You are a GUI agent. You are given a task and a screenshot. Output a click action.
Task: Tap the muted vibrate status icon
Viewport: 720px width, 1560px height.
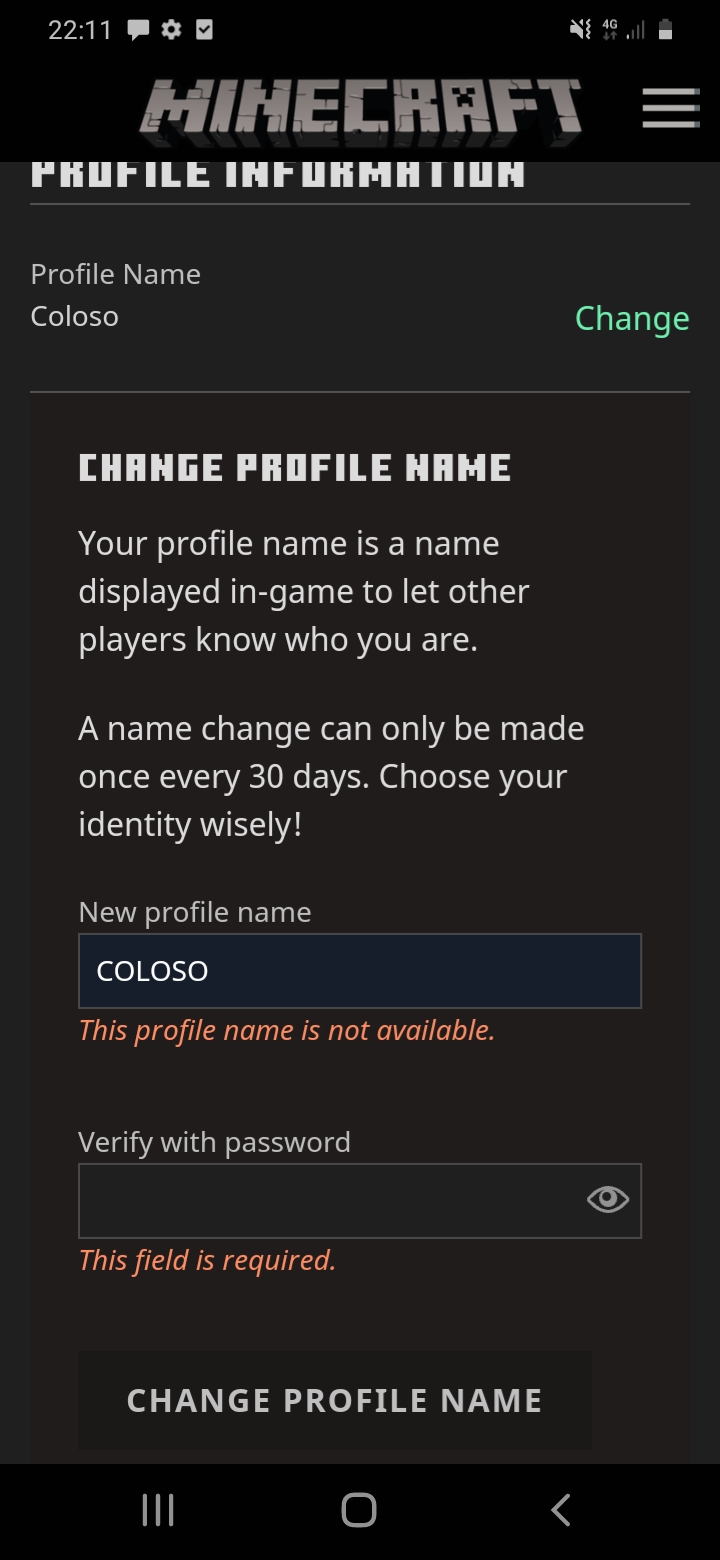pos(580,31)
